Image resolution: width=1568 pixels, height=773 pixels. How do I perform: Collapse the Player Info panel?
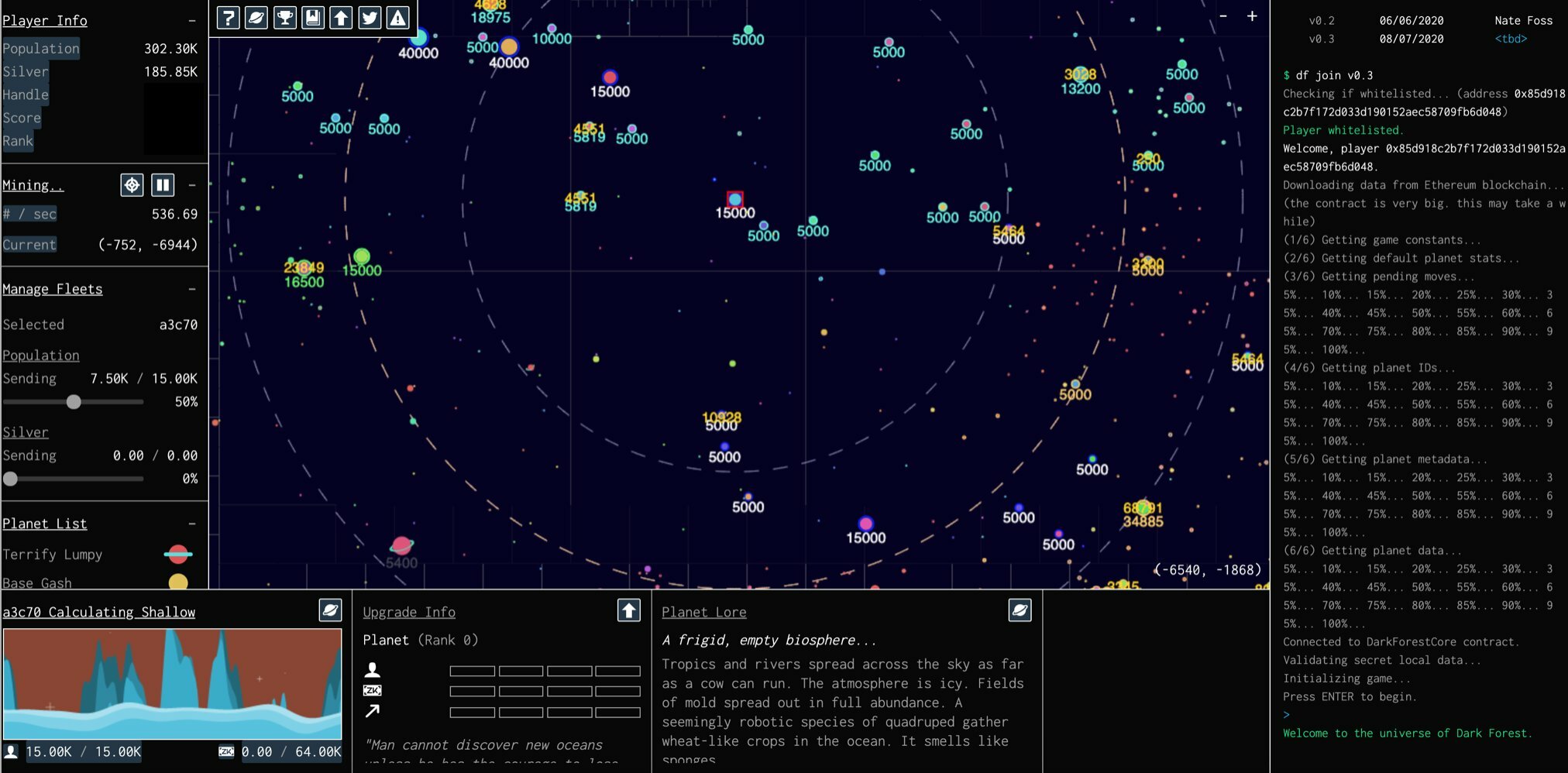192,20
